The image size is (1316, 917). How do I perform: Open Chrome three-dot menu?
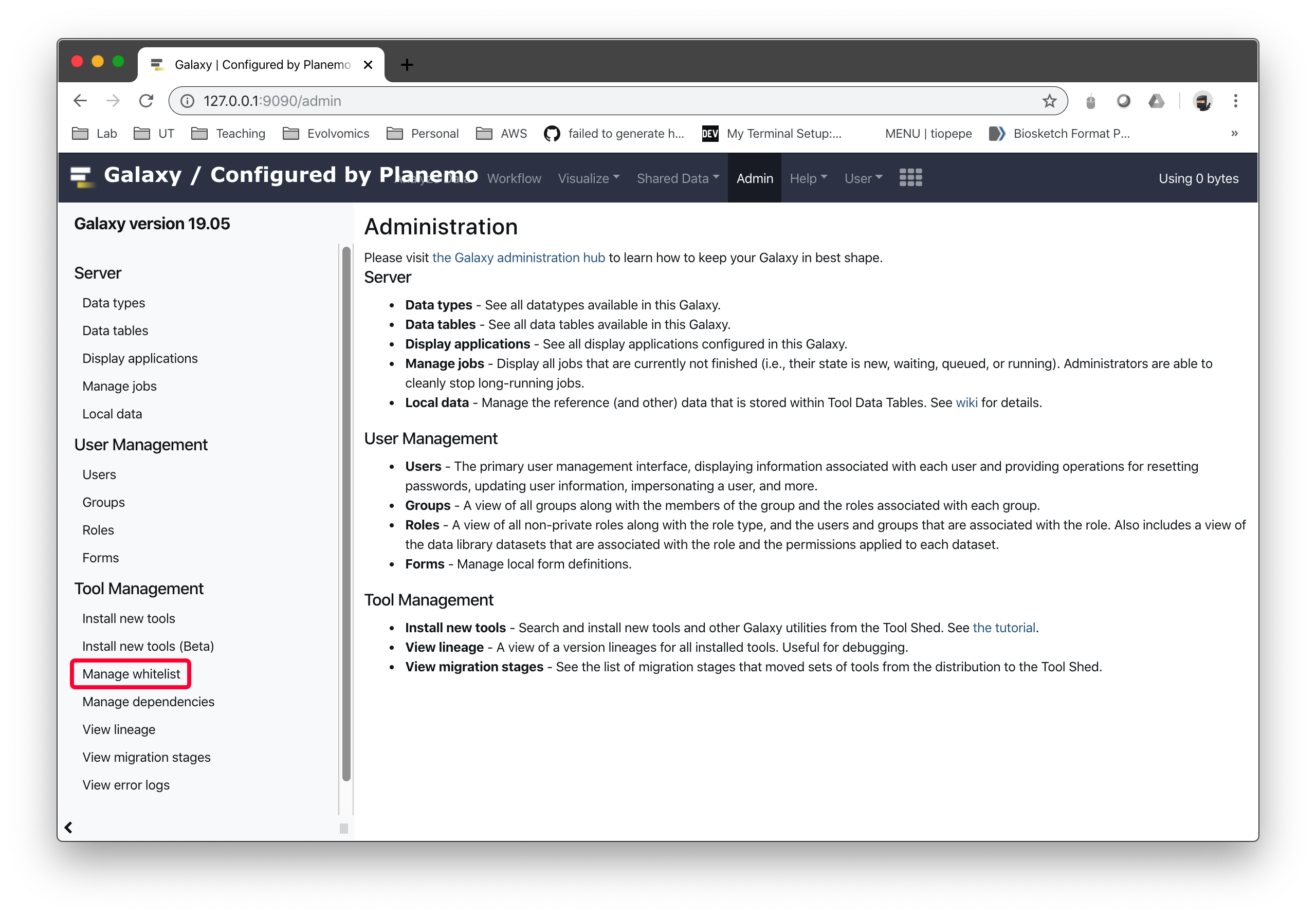[x=1235, y=101]
